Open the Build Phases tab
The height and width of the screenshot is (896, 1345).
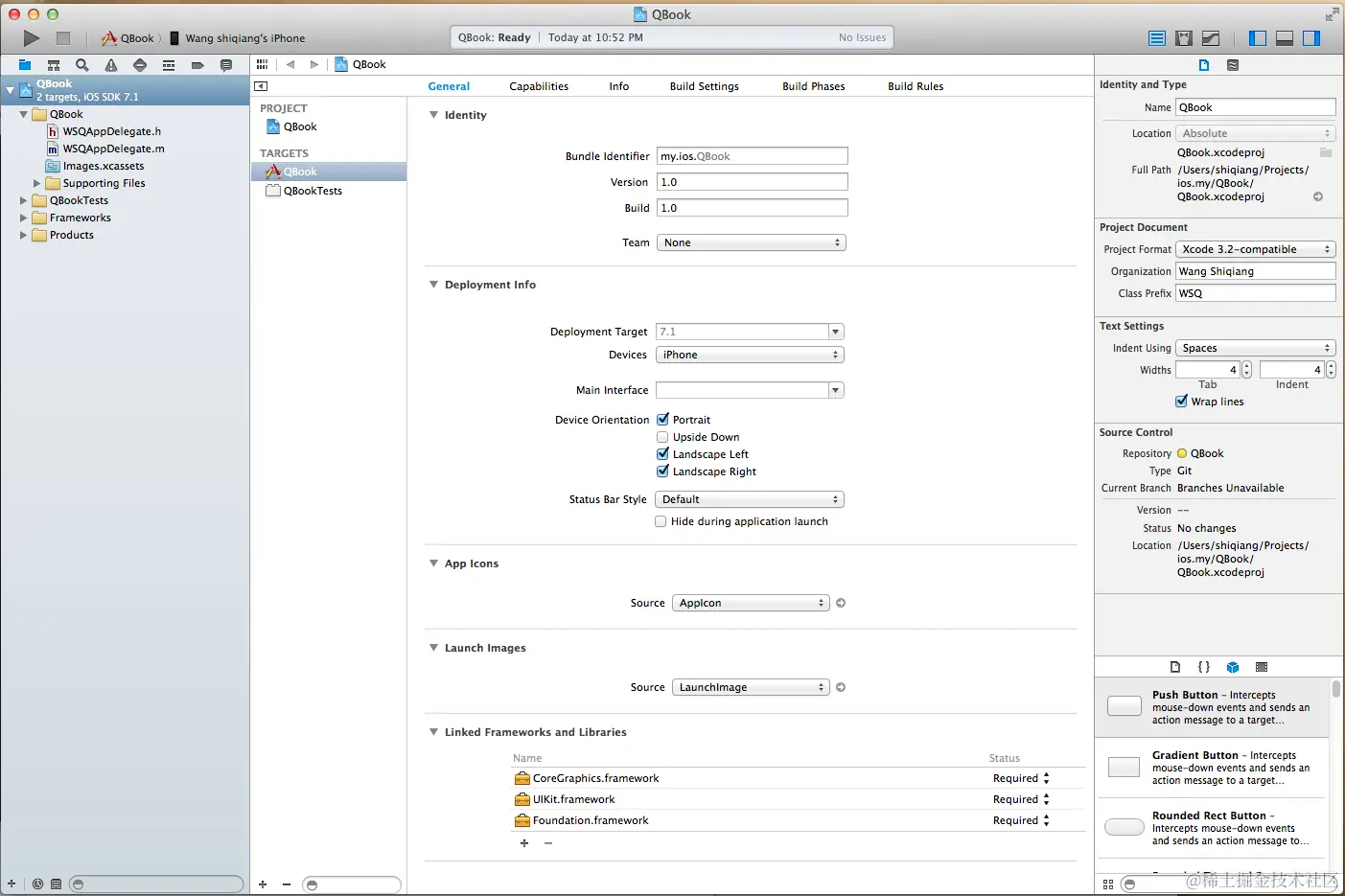(x=814, y=86)
